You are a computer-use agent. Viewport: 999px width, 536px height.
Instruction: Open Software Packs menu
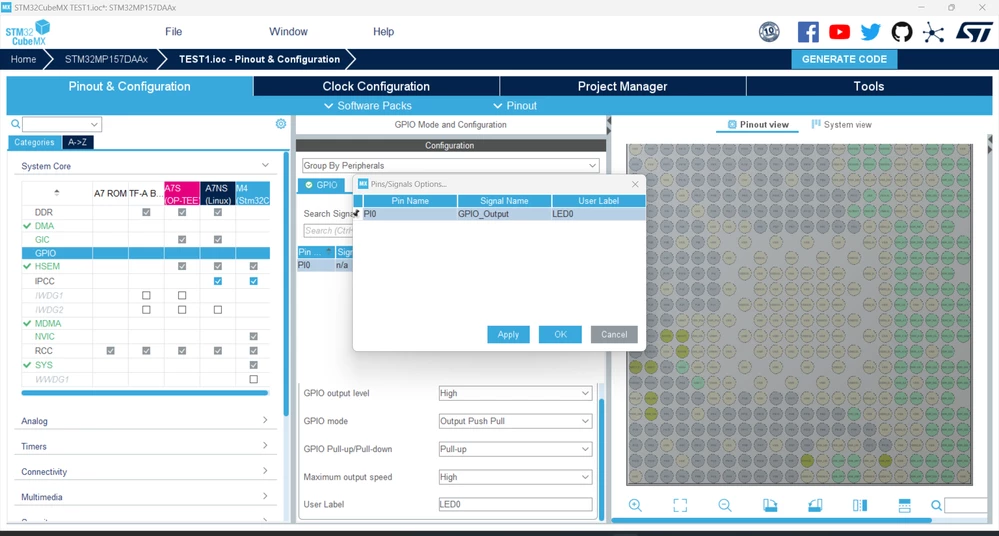pyautogui.click(x=368, y=106)
